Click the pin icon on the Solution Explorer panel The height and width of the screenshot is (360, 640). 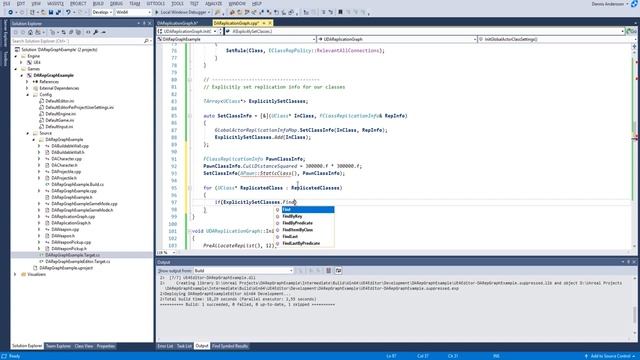[x=144, y=23]
